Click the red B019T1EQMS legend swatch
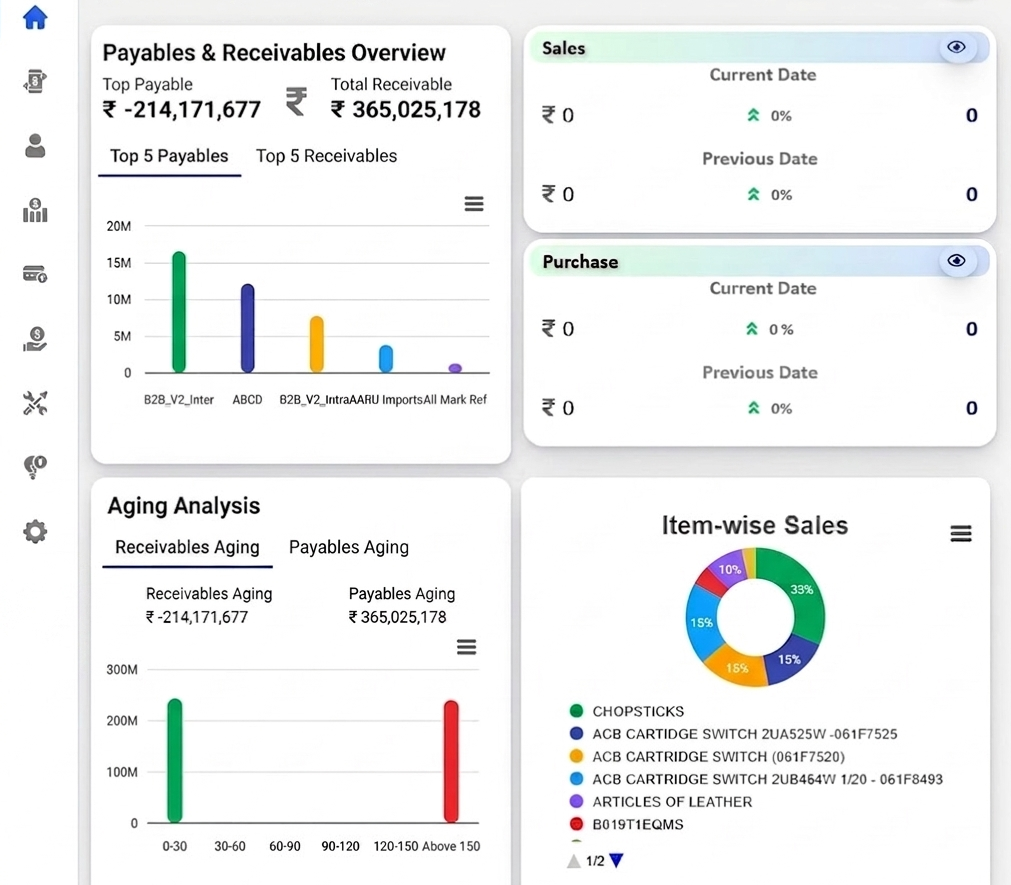 (x=576, y=824)
